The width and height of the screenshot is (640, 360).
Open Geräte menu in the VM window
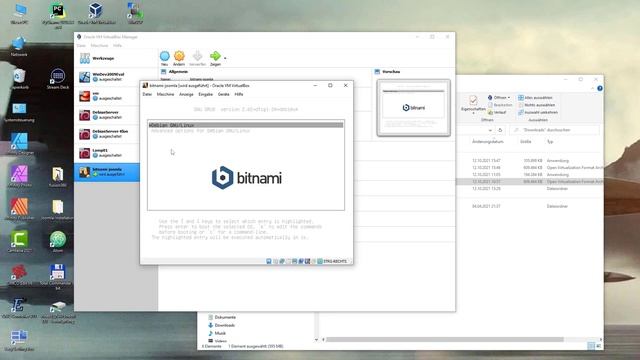click(x=224, y=94)
